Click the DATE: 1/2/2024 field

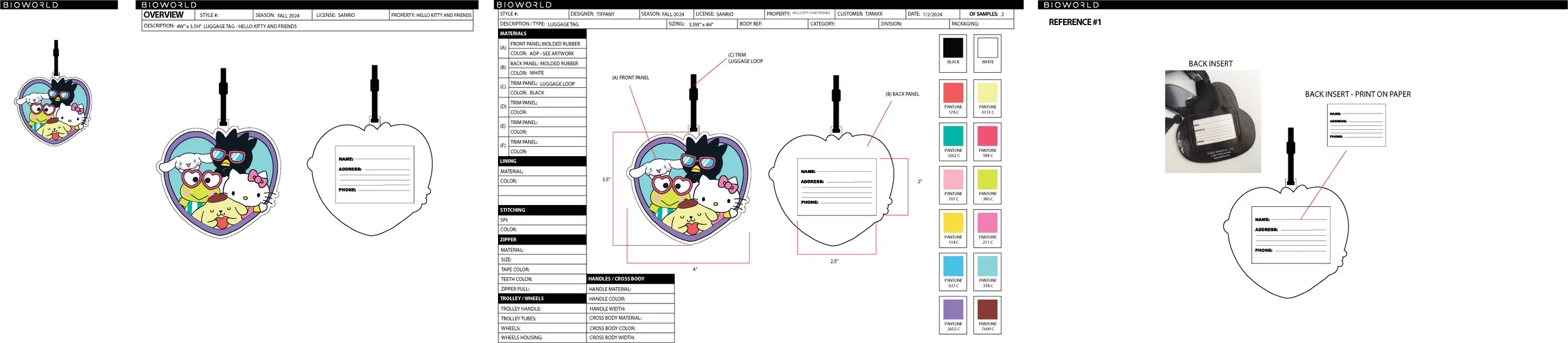[x=932, y=14]
